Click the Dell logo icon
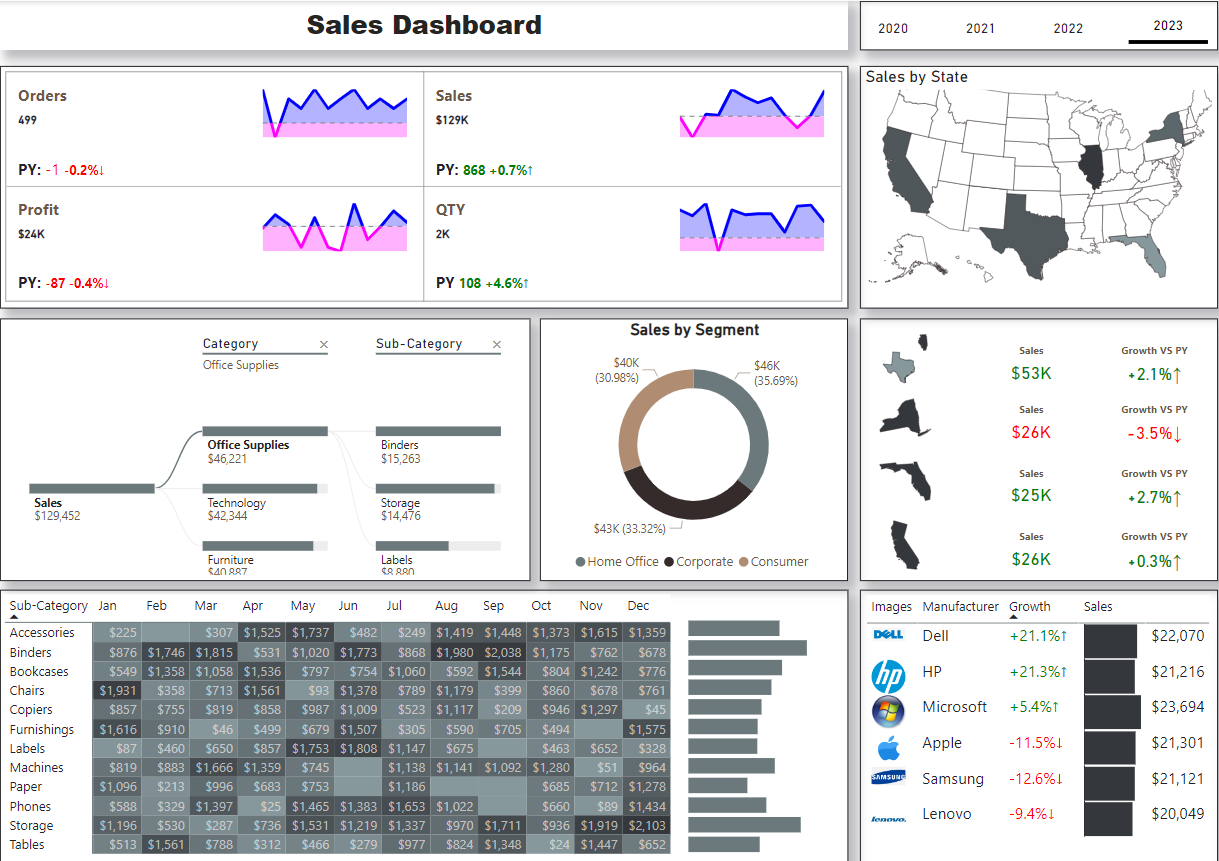Image resolution: width=1219 pixels, height=861 pixels. point(888,635)
